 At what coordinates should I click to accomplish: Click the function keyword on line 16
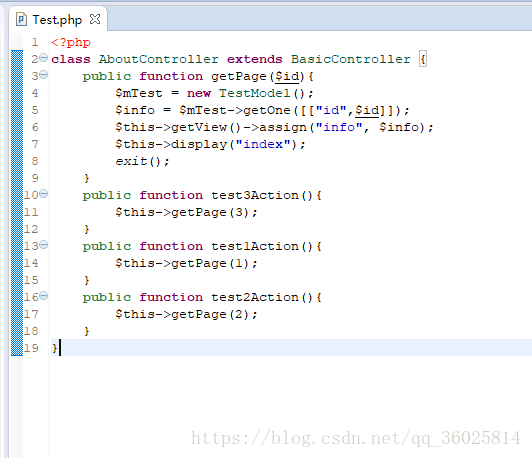point(171,298)
